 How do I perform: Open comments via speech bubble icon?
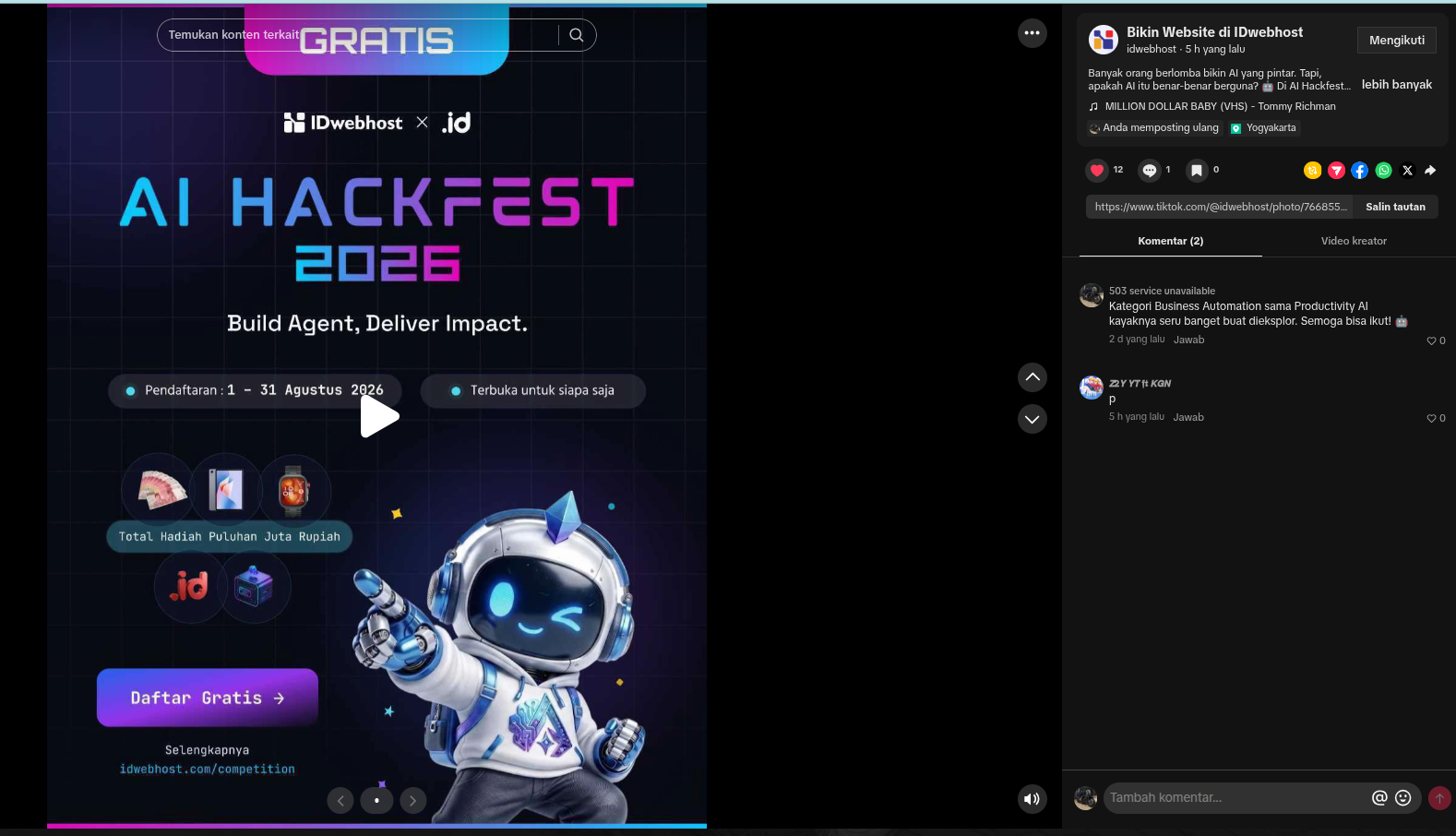(1150, 170)
